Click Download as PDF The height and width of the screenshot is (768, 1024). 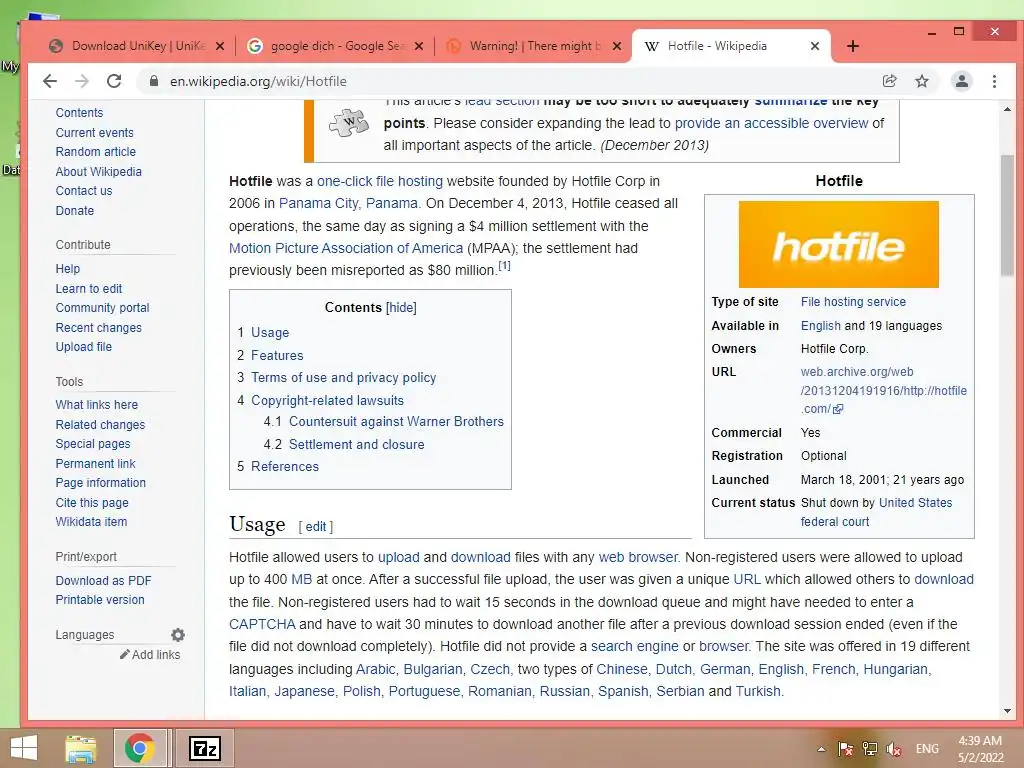(103, 581)
